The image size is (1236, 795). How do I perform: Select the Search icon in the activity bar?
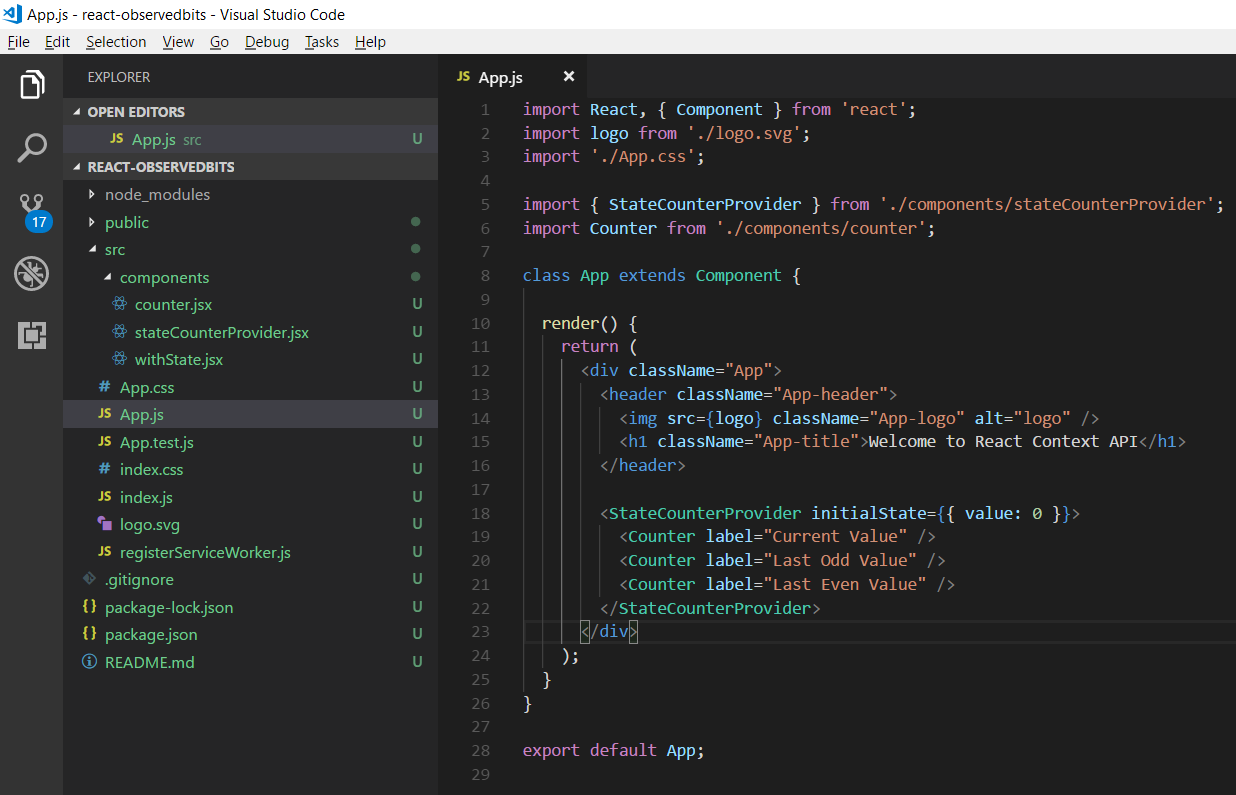point(31,148)
